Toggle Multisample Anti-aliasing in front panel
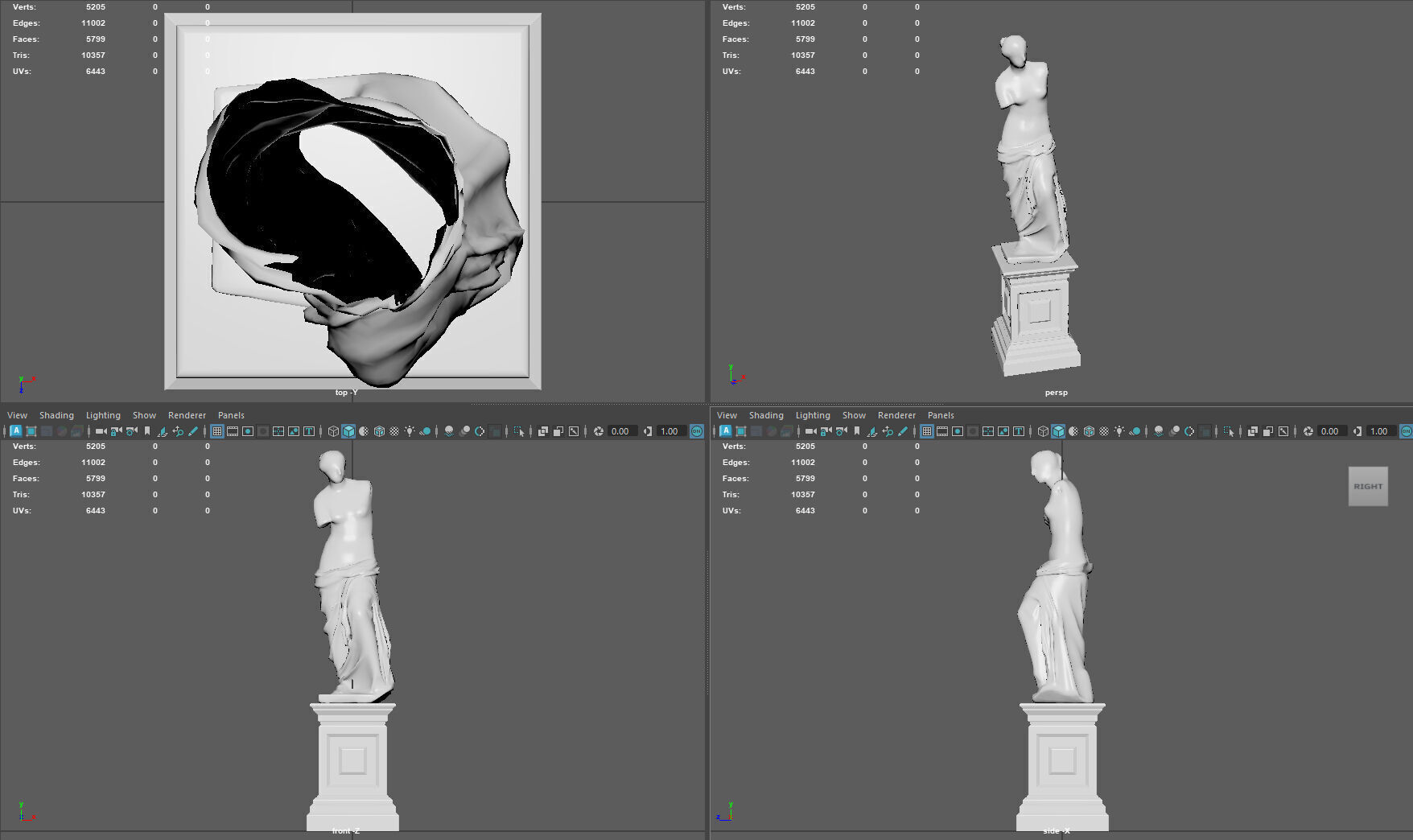 click(x=480, y=431)
